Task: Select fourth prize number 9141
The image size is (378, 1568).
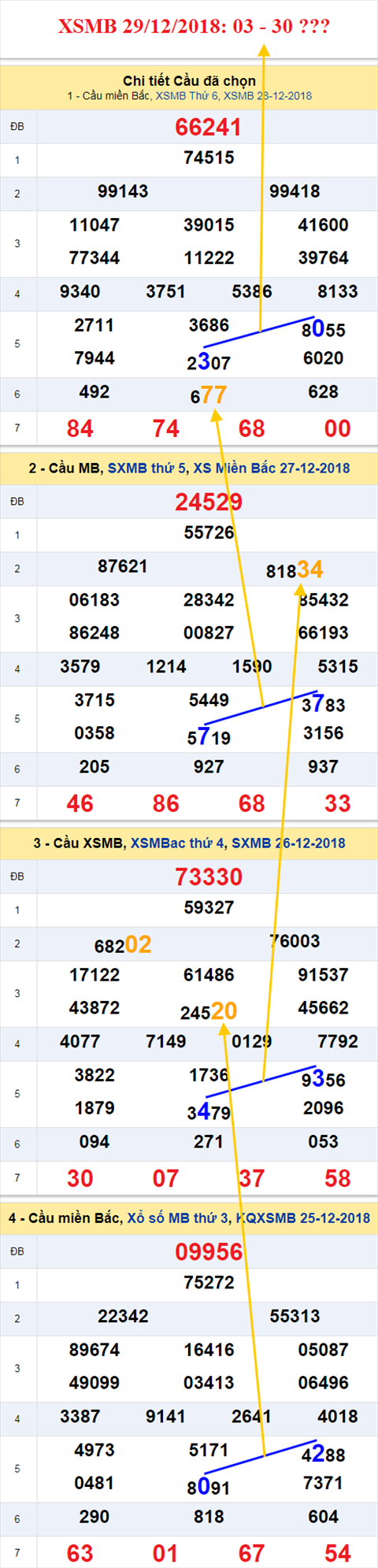Action: (166, 1417)
